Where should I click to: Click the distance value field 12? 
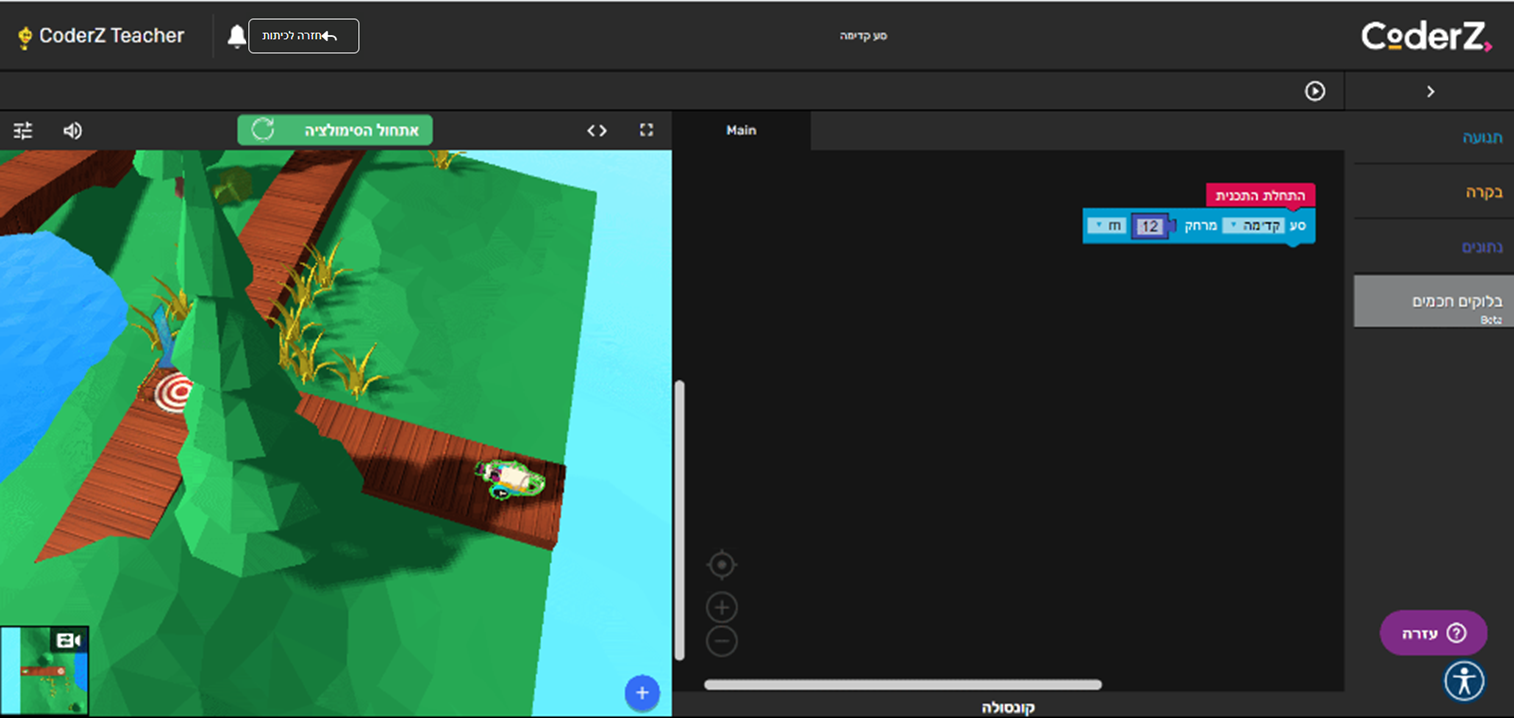(x=1149, y=227)
